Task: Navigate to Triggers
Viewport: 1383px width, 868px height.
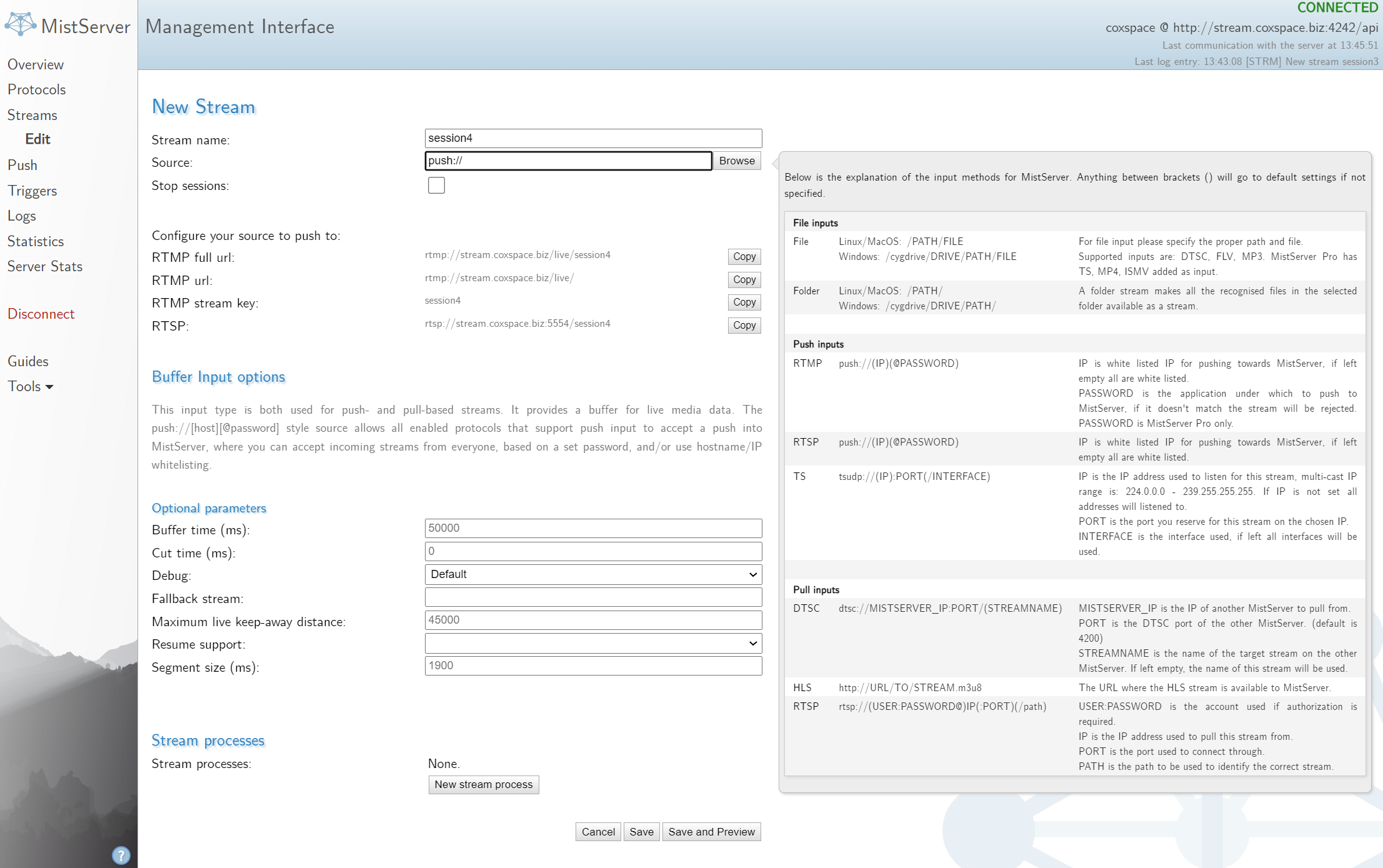Action: pyautogui.click(x=32, y=191)
